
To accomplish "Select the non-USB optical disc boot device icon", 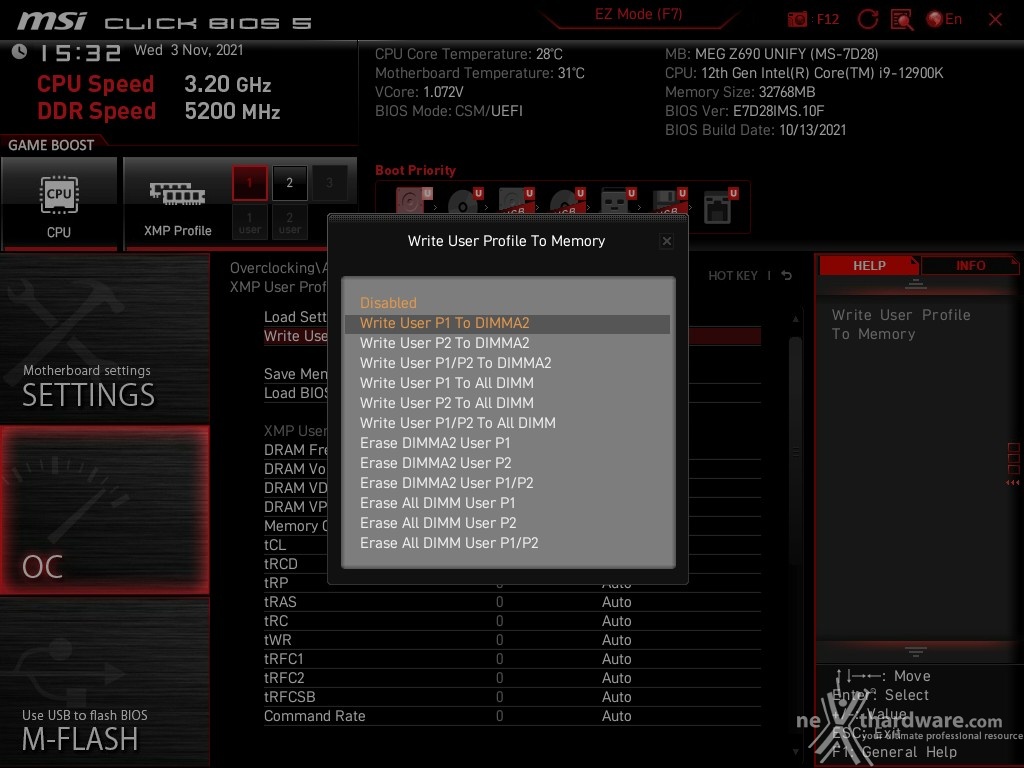I will (x=464, y=200).
